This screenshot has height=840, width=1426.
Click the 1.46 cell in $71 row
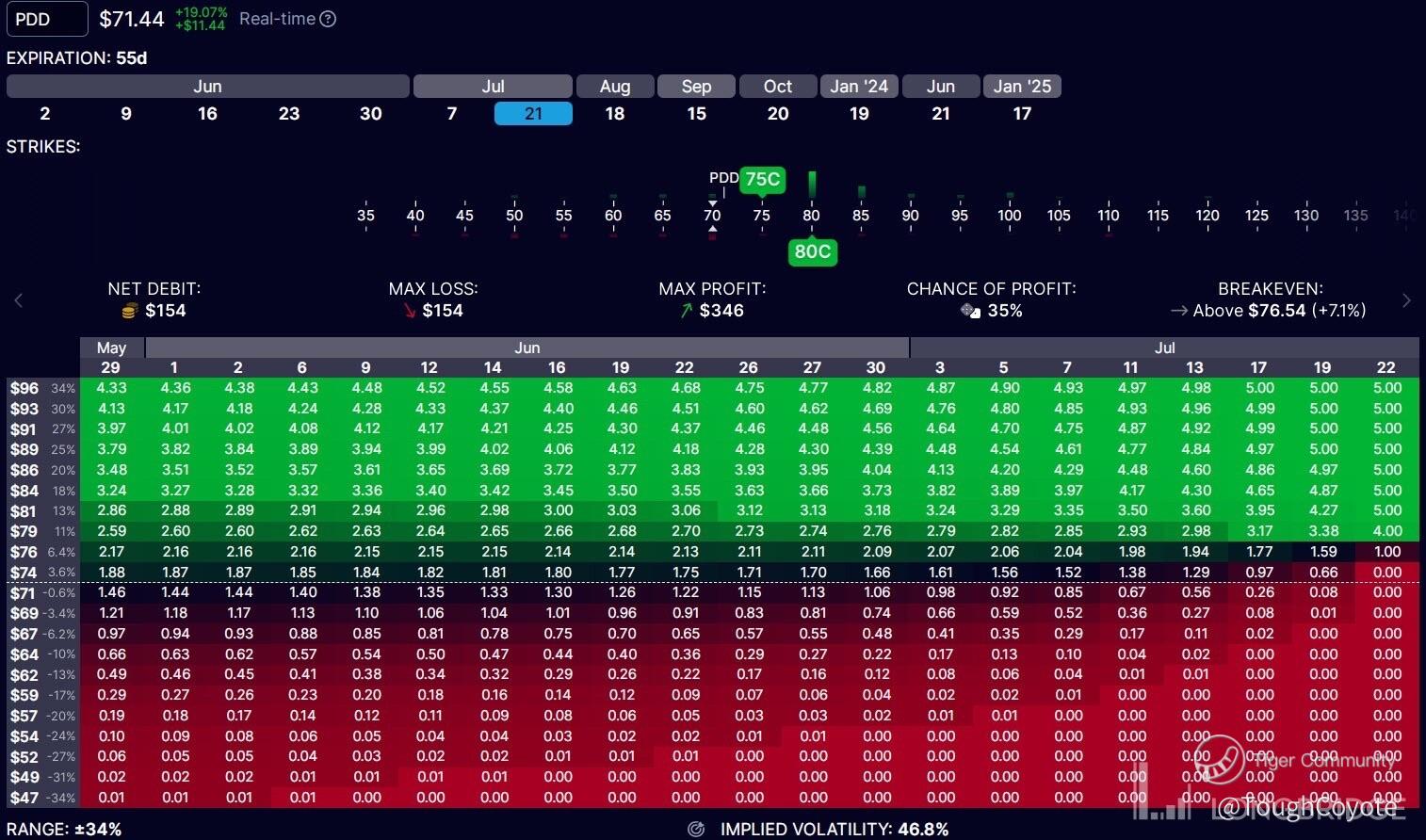coord(111,592)
